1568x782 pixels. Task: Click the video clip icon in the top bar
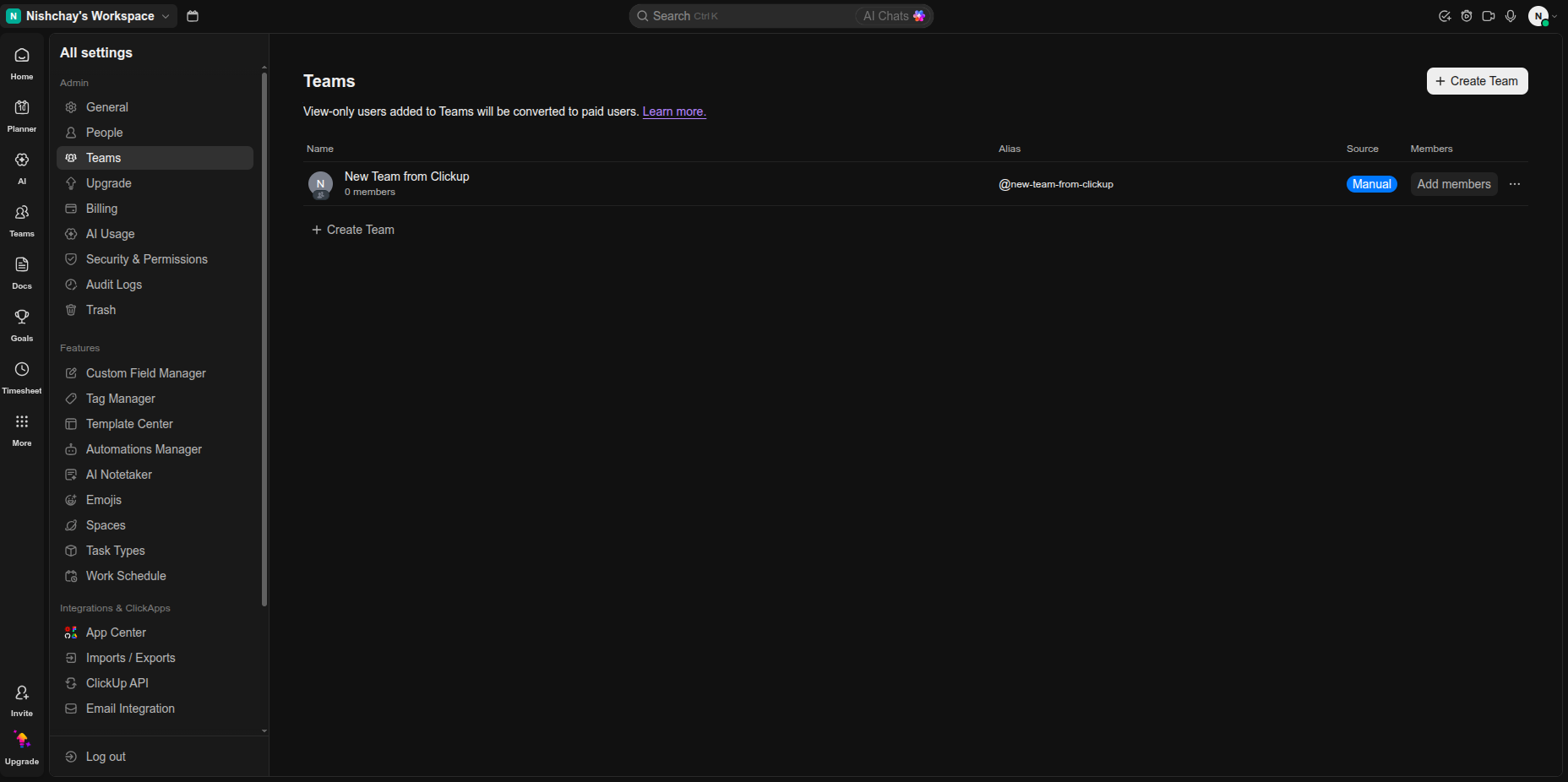click(1489, 16)
